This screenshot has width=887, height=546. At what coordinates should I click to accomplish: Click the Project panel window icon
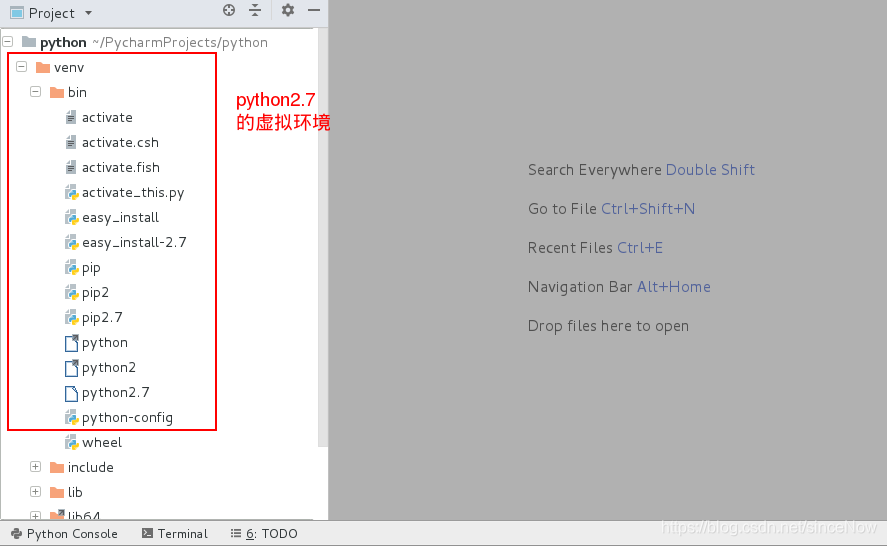[17, 12]
